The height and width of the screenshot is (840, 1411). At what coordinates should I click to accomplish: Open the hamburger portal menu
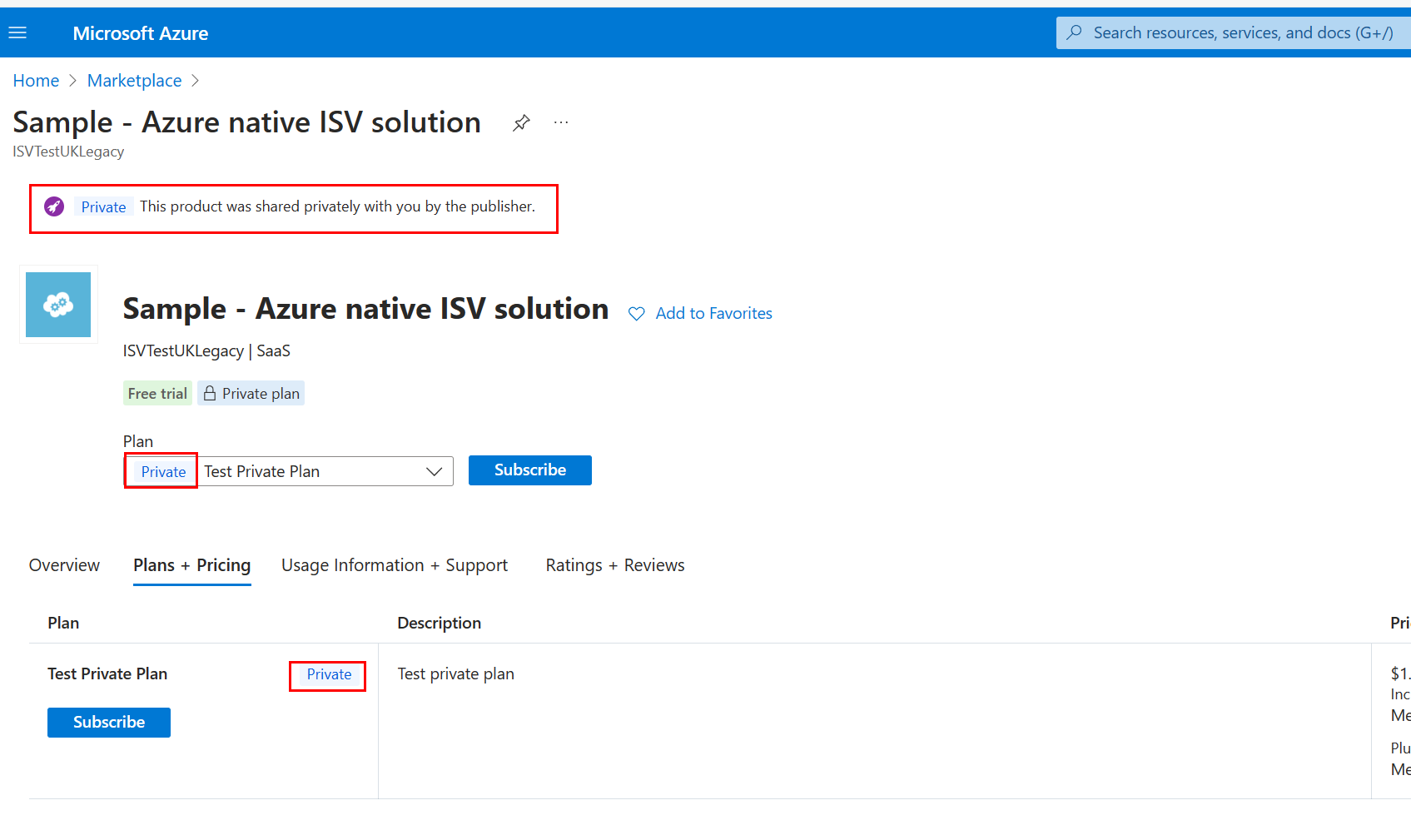point(17,33)
